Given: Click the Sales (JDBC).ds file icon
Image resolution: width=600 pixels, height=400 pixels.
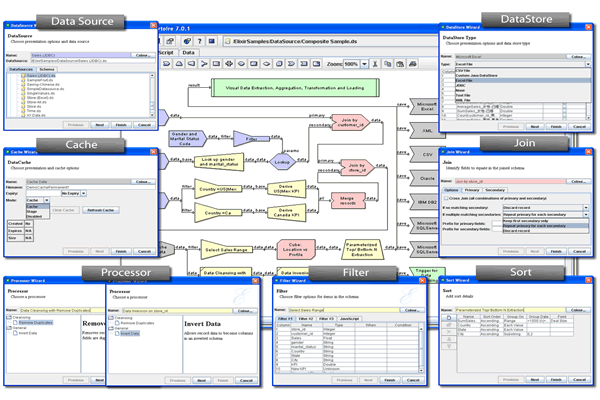Looking at the screenshot, I should 23,76.
